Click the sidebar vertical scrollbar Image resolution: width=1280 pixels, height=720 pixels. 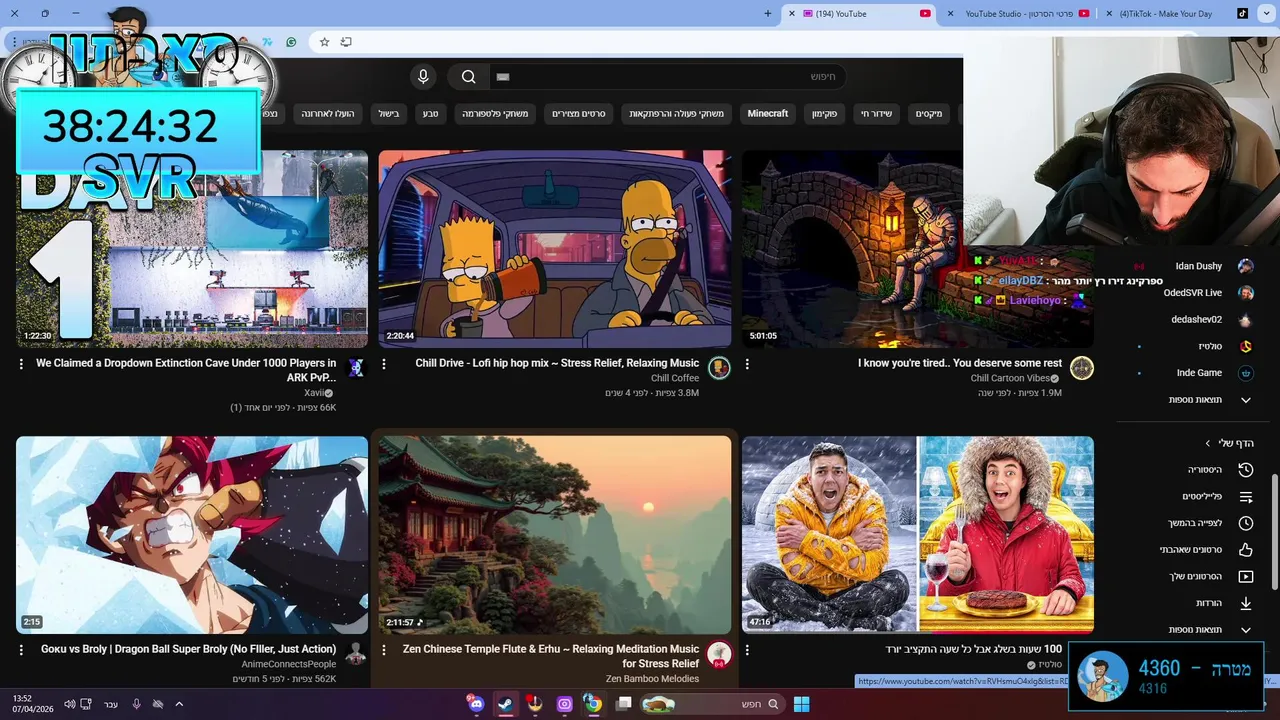1274,530
